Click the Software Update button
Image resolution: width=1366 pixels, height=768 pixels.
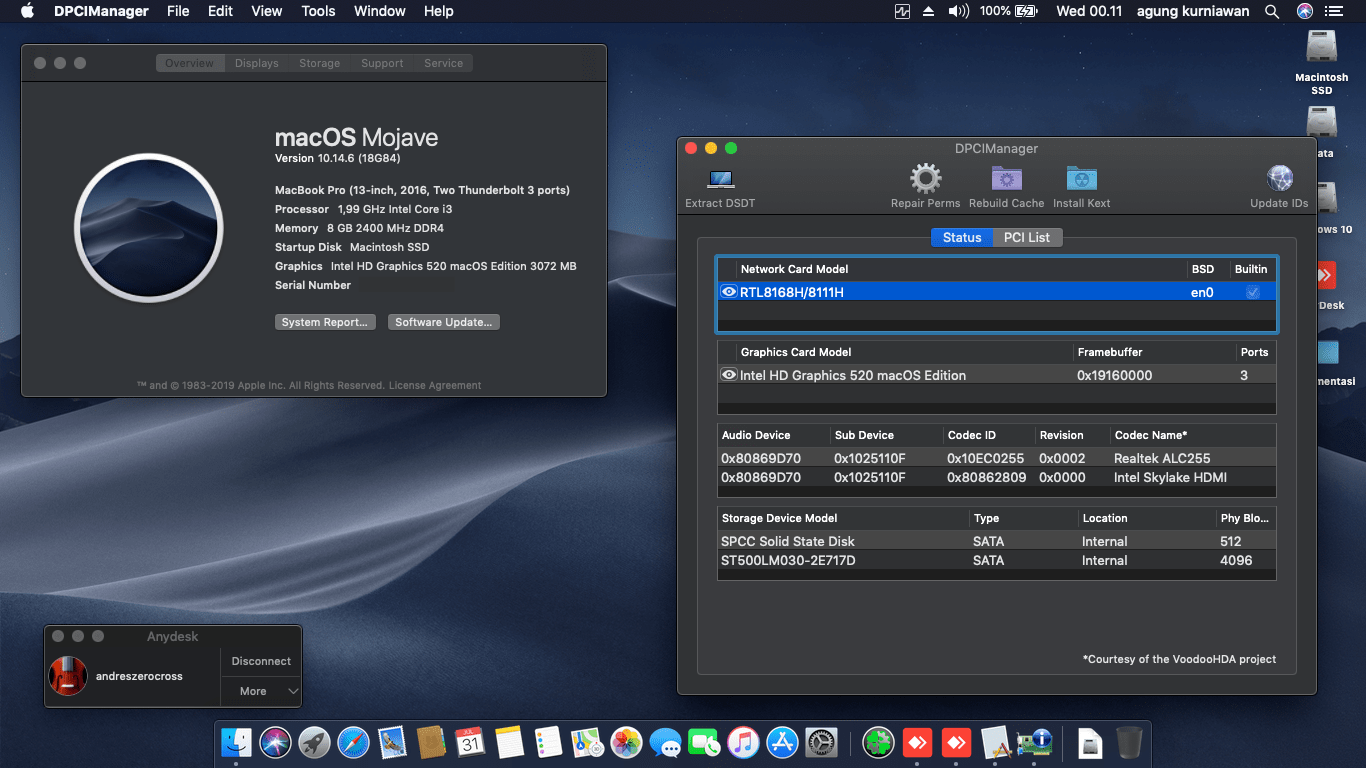(443, 321)
